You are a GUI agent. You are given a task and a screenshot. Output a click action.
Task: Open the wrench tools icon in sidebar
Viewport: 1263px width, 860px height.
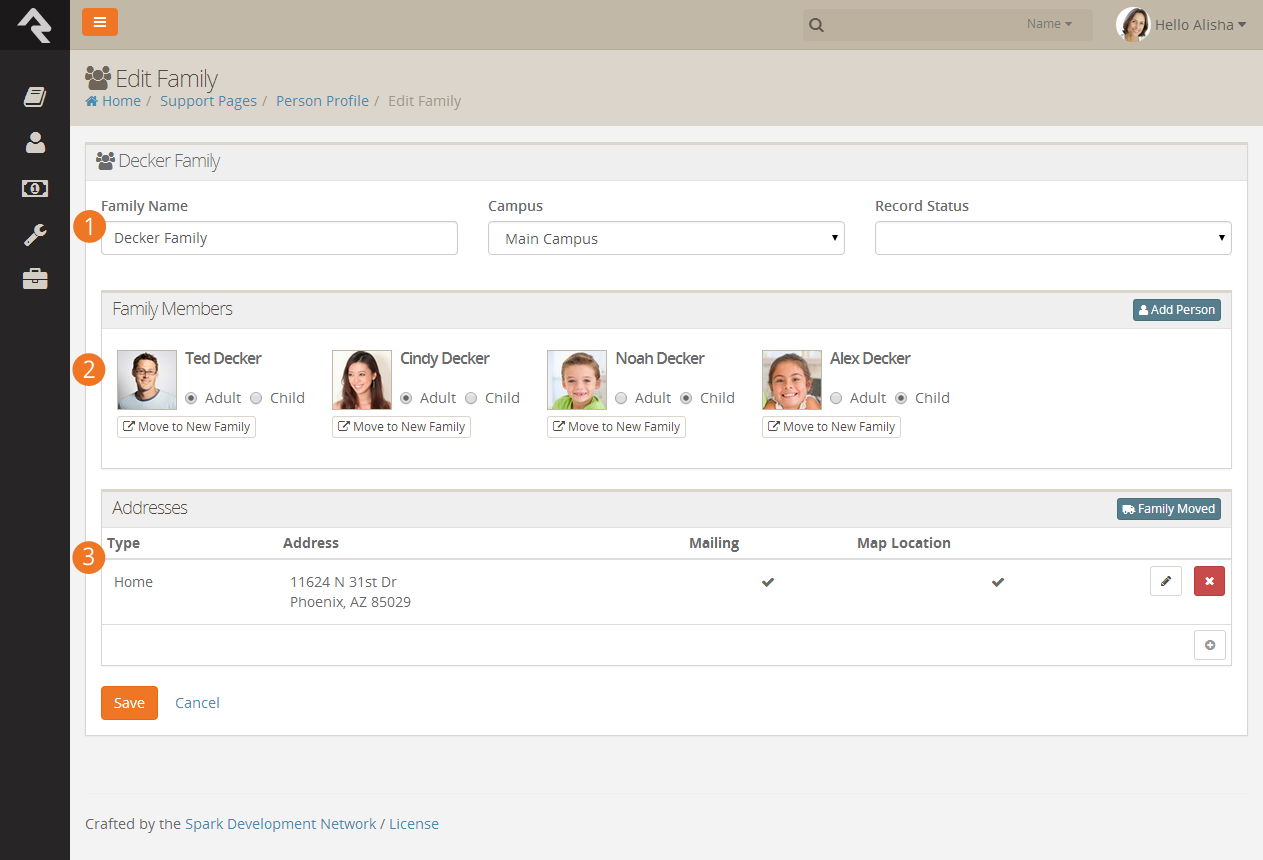(35, 234)
